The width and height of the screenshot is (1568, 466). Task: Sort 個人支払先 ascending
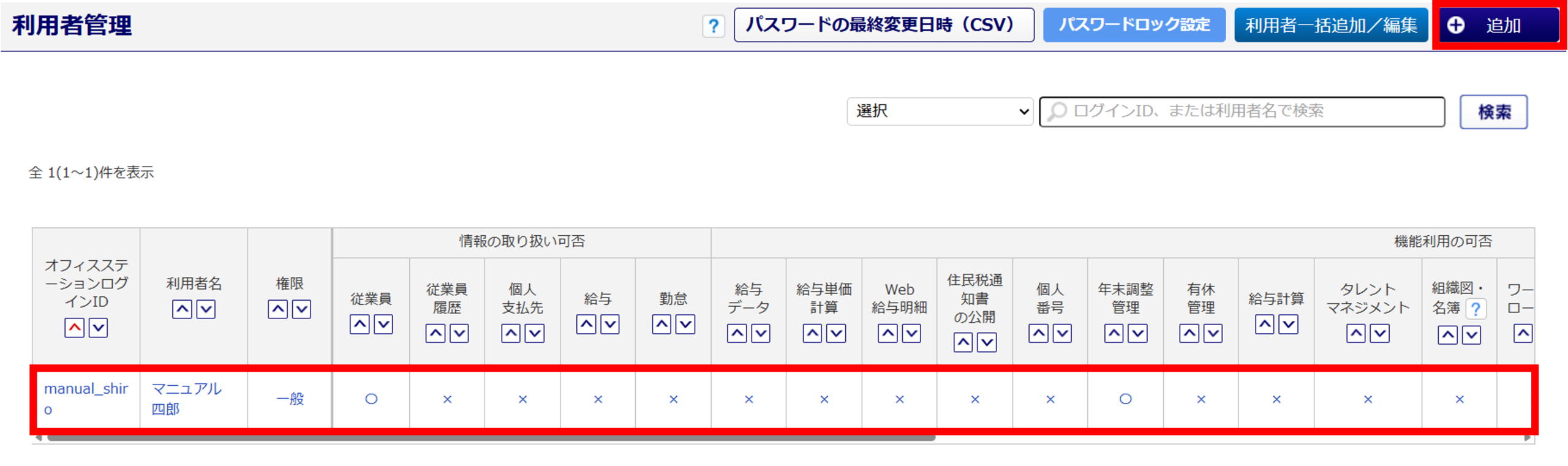coord(511,333)
